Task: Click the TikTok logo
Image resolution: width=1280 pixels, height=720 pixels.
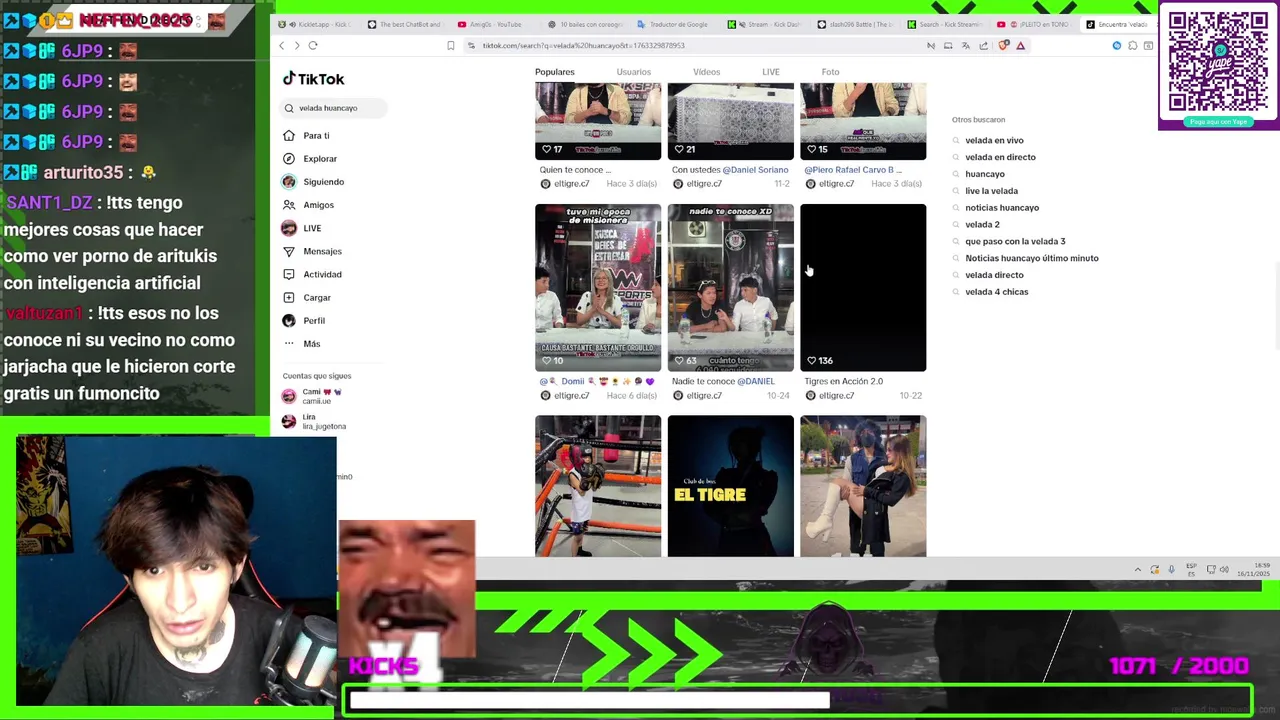Action: pos(313,79)
